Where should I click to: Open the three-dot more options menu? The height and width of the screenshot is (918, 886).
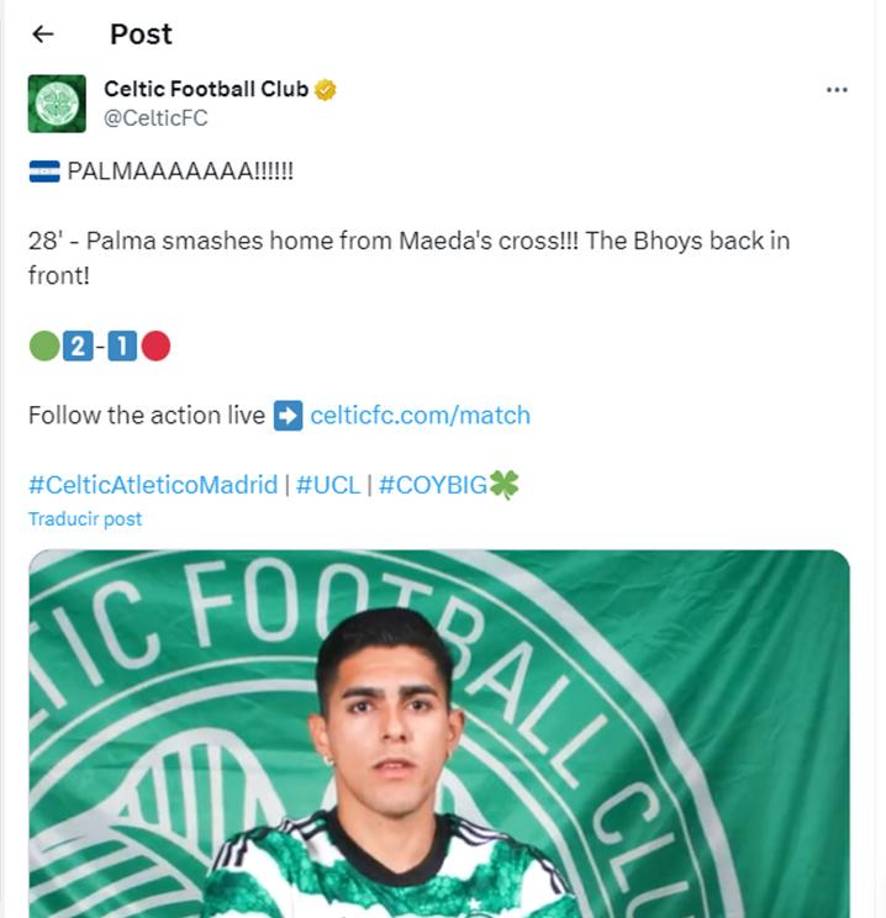click(x=837, y=89)
